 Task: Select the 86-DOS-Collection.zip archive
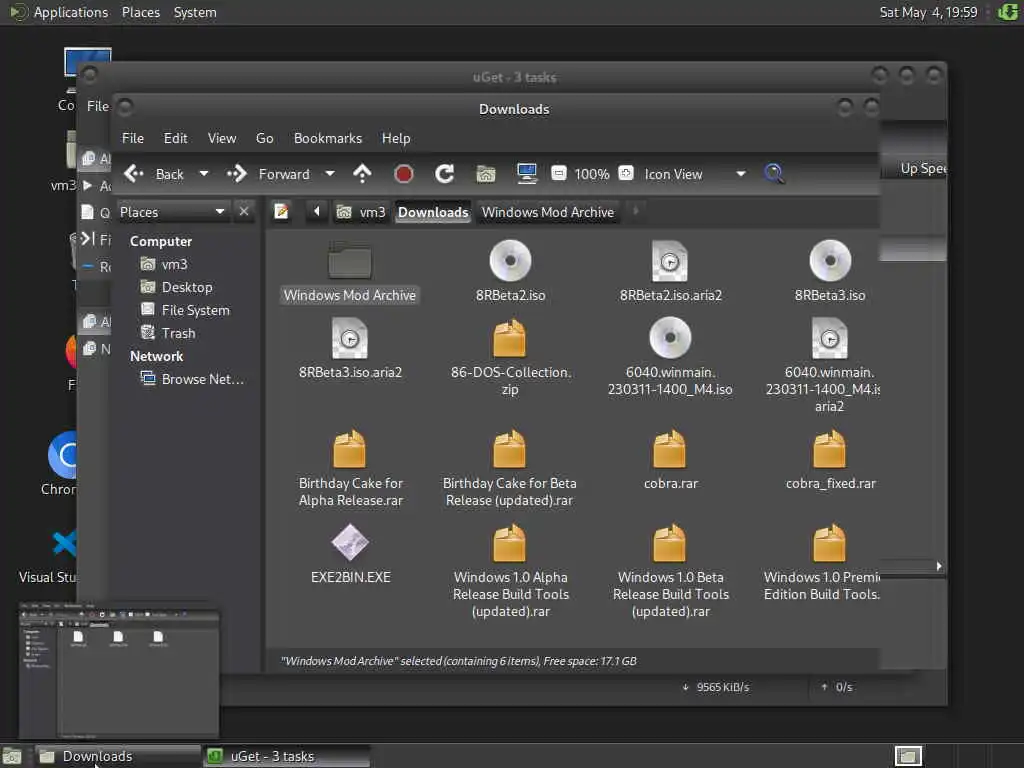[510, 357]
